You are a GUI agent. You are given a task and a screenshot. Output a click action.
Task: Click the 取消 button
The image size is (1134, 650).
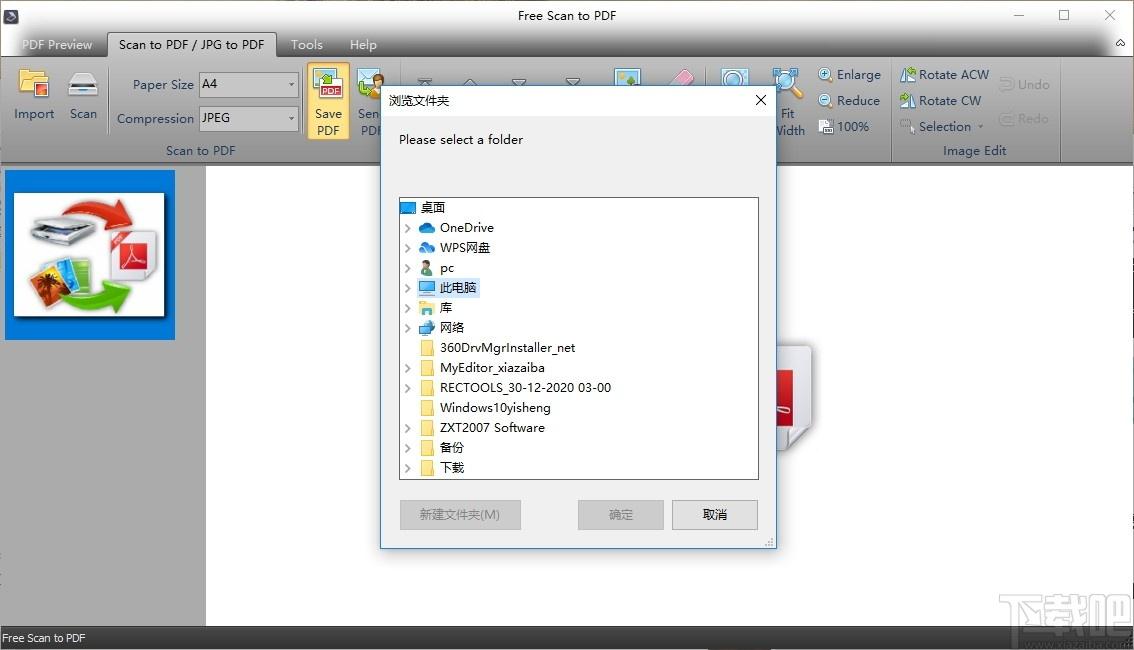(x=715, y=515)
